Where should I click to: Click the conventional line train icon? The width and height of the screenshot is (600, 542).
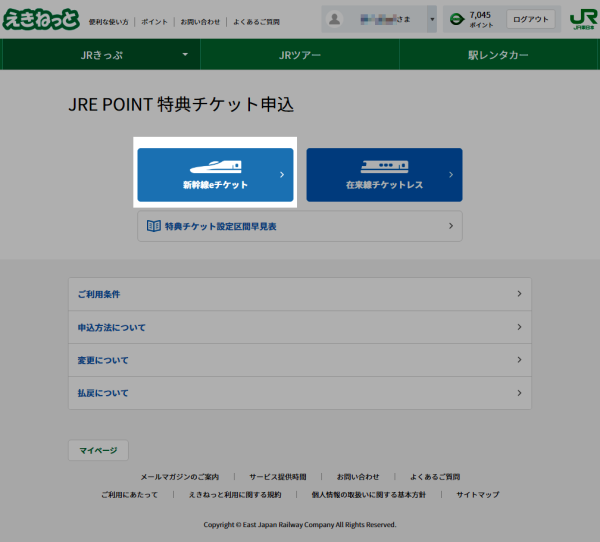click(384, 167)
